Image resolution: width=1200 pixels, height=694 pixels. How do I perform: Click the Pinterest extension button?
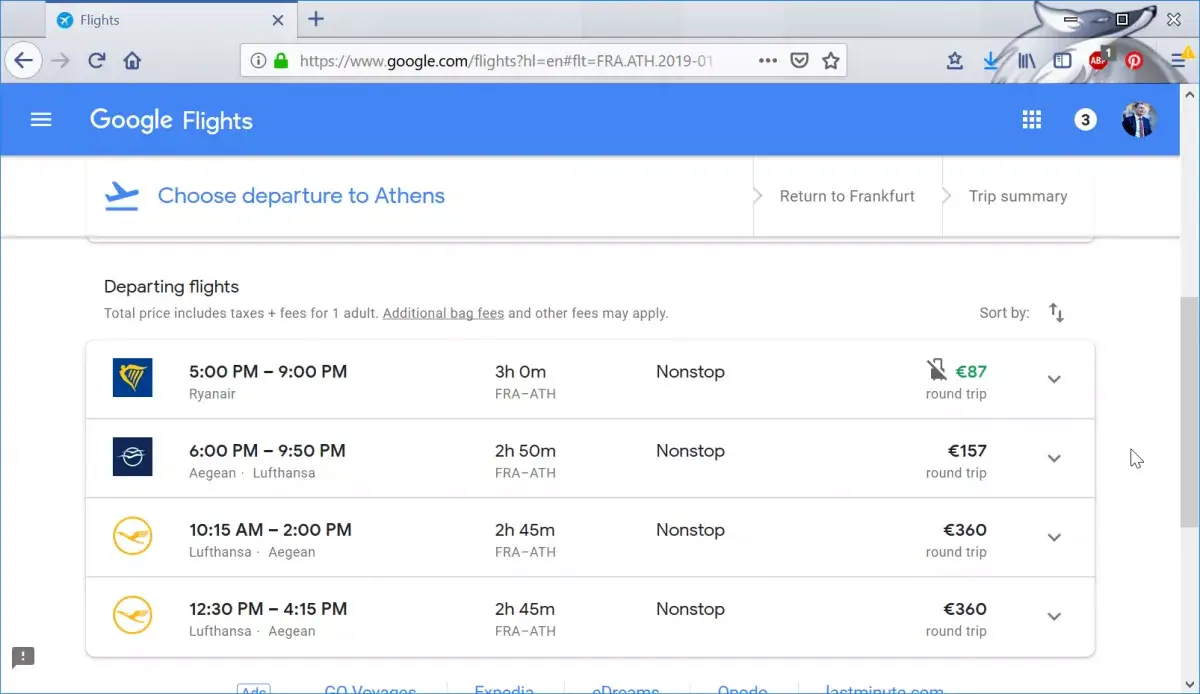[x=1134, y=61]
